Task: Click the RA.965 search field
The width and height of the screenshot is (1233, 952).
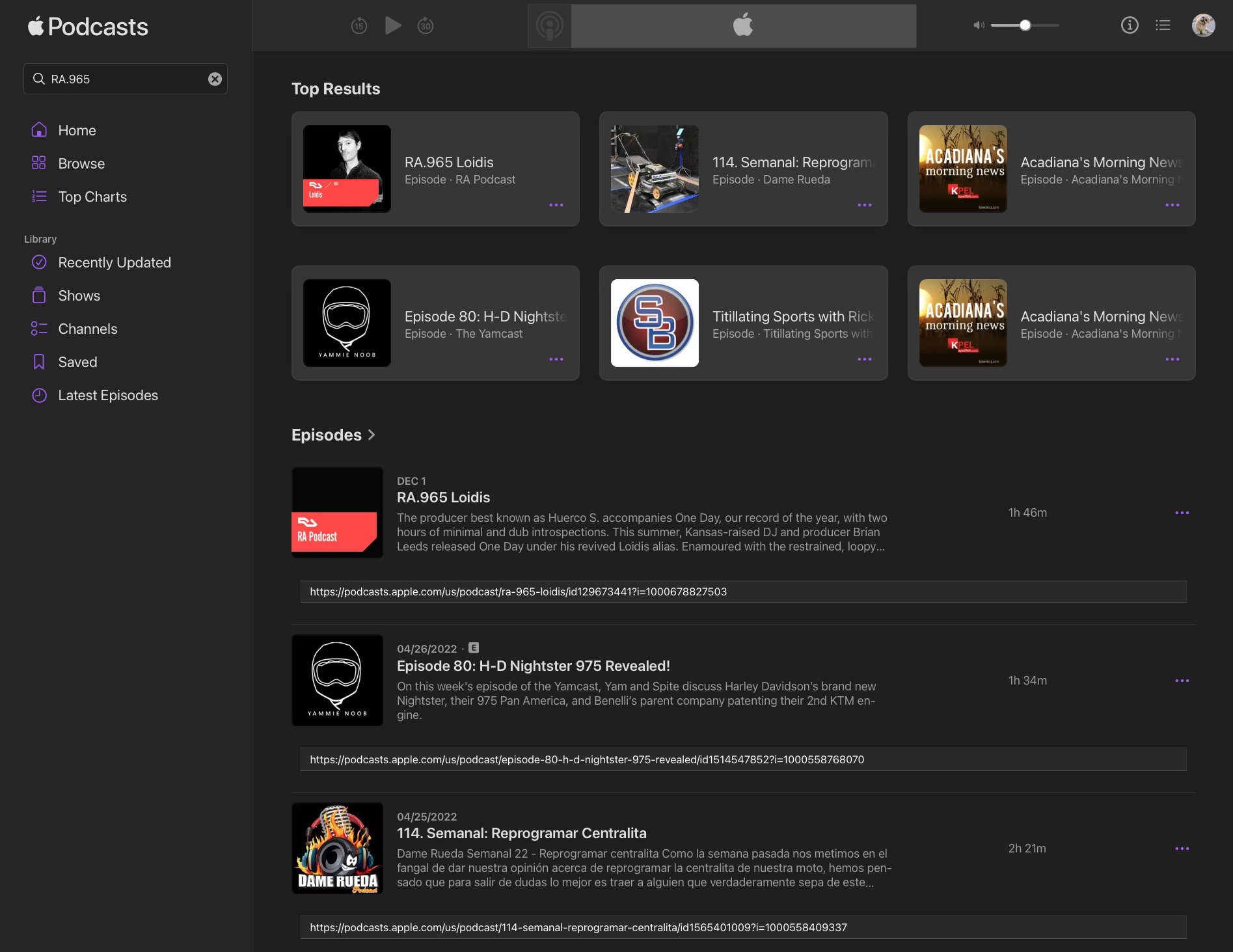Action: 126,79
